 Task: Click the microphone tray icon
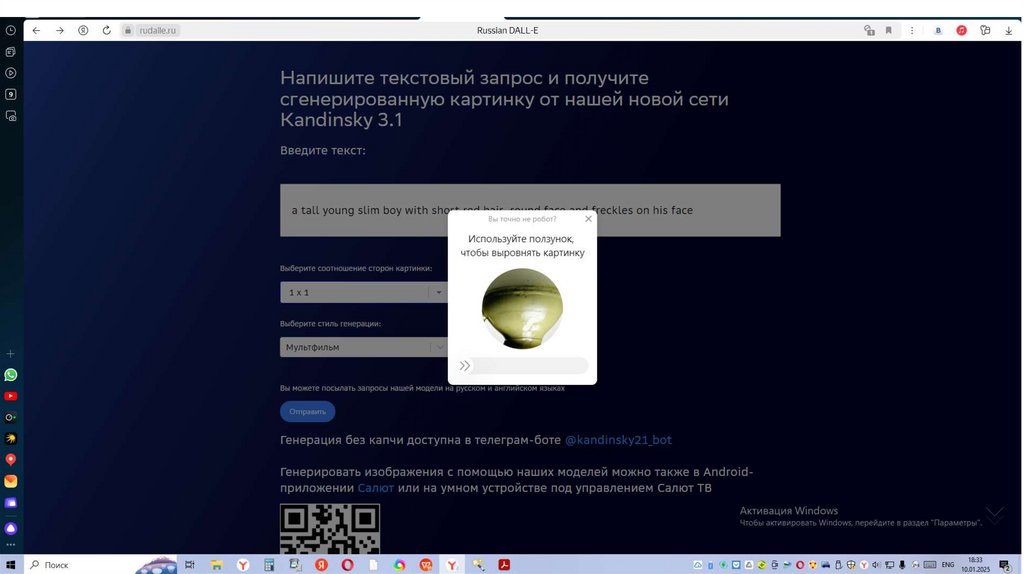tap(902, 565)
